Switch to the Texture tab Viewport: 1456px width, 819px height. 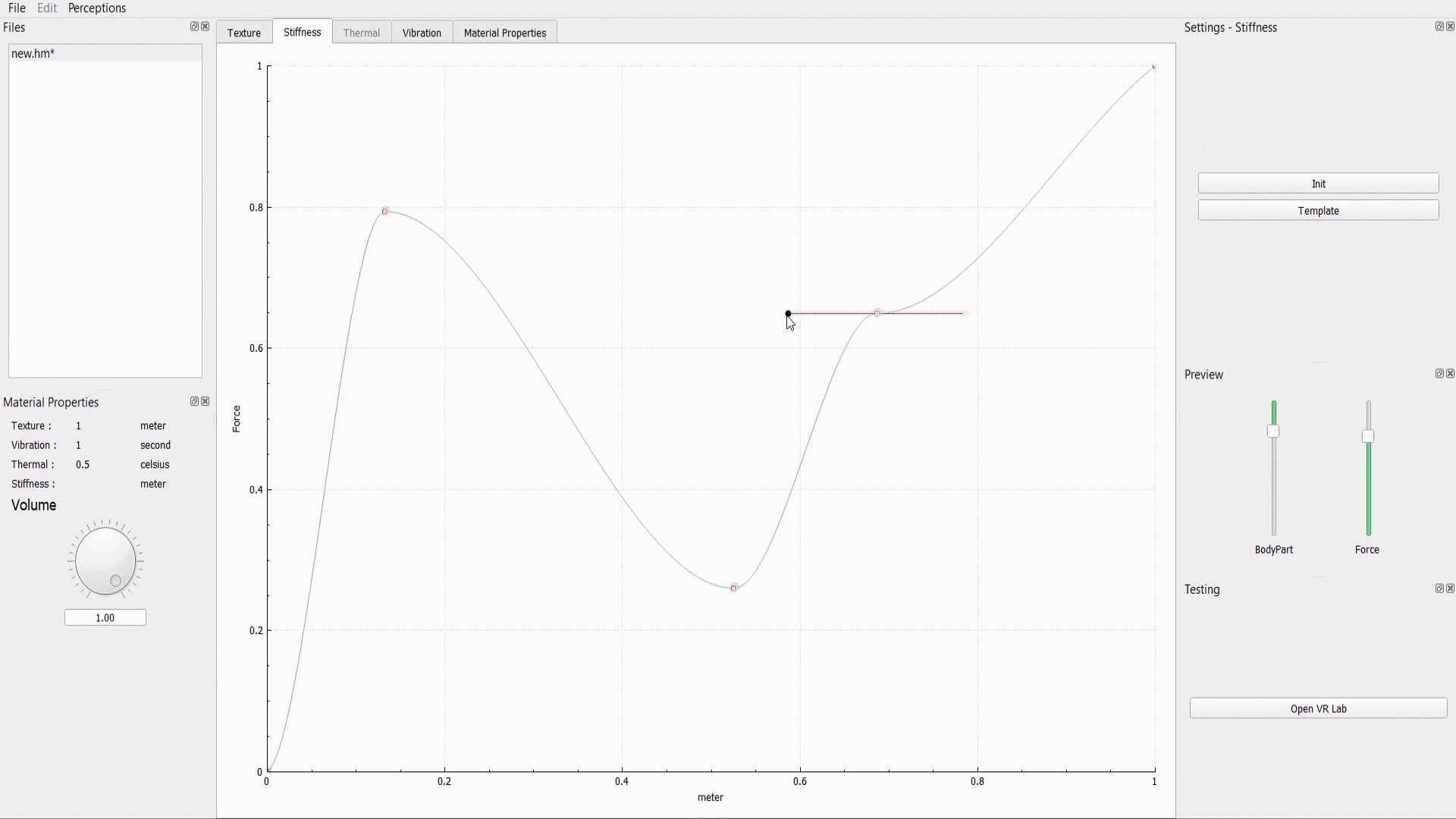pos(244,33)
